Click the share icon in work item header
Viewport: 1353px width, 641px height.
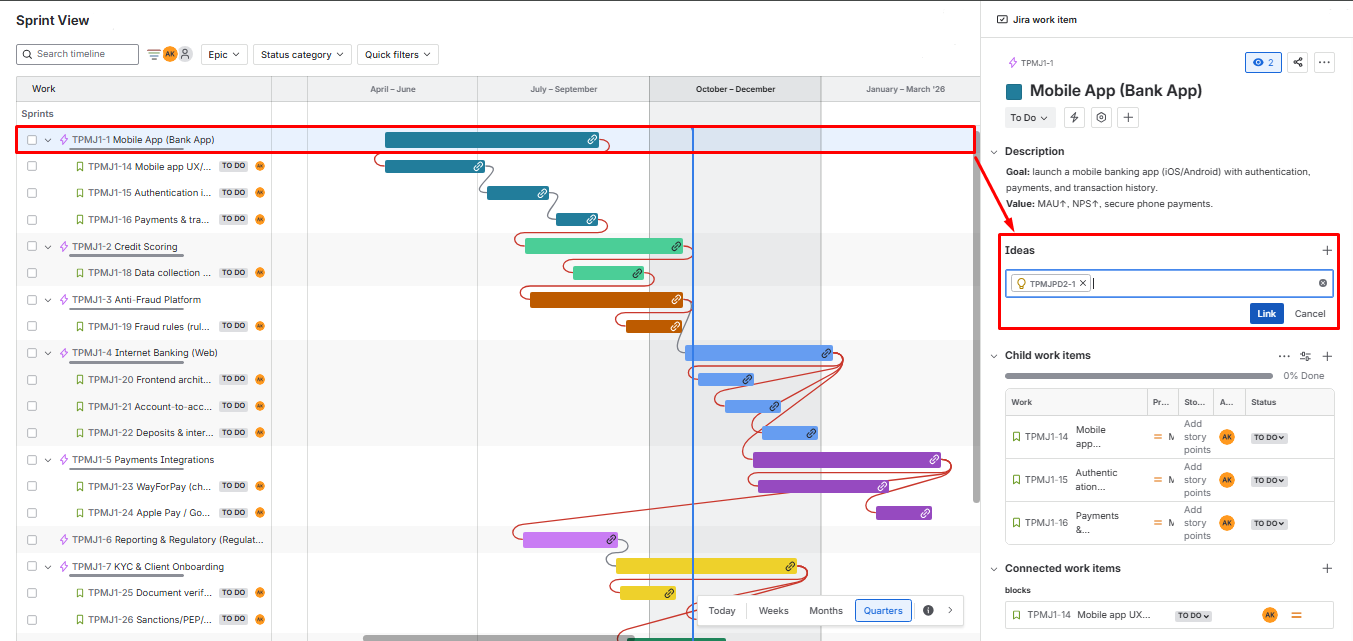(x=1297, y=63)
